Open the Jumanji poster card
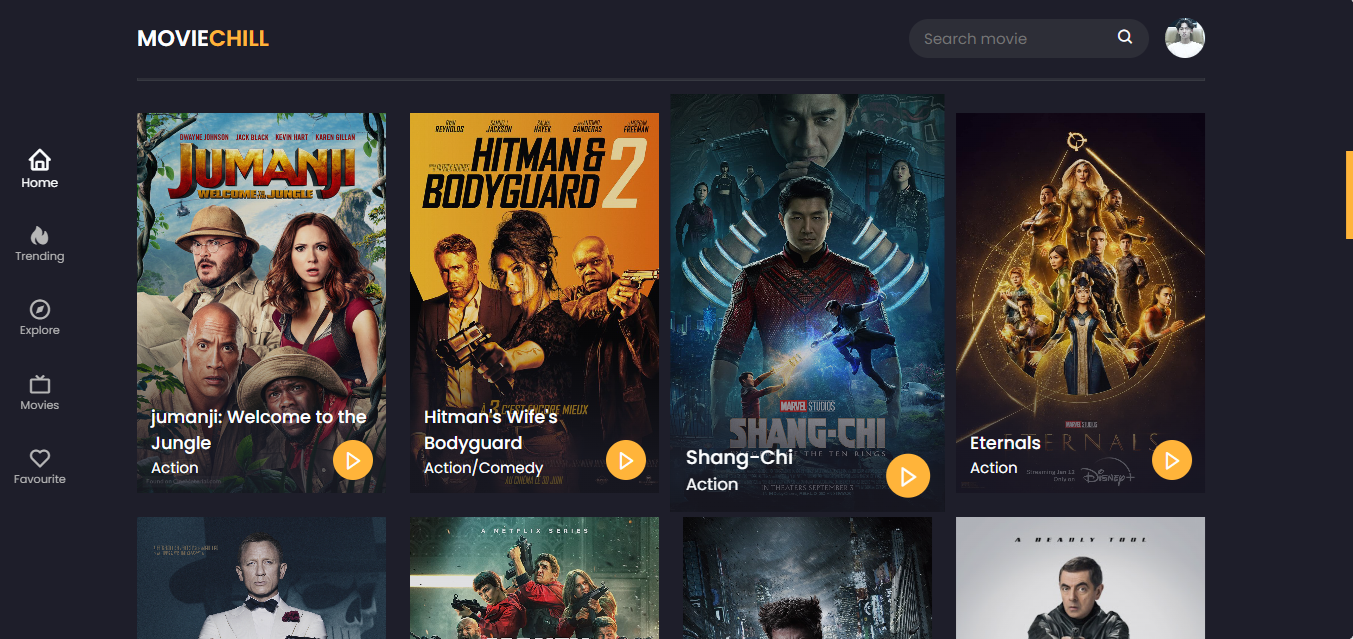 click(261, 302)
